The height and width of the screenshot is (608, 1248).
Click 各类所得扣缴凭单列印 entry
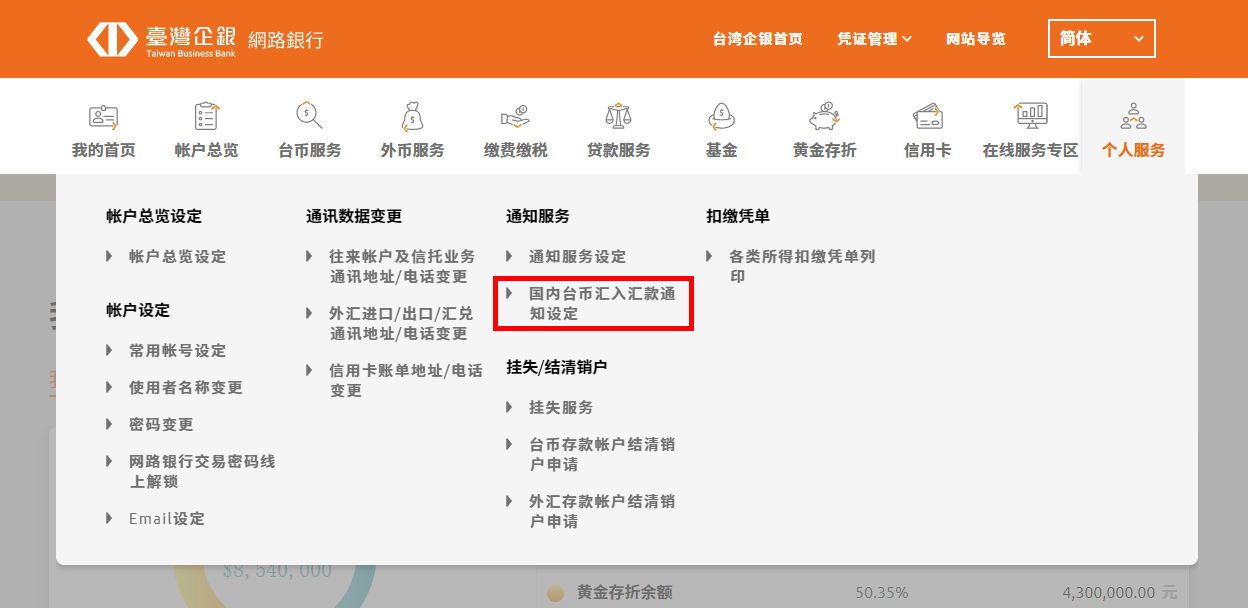point(801,266)
